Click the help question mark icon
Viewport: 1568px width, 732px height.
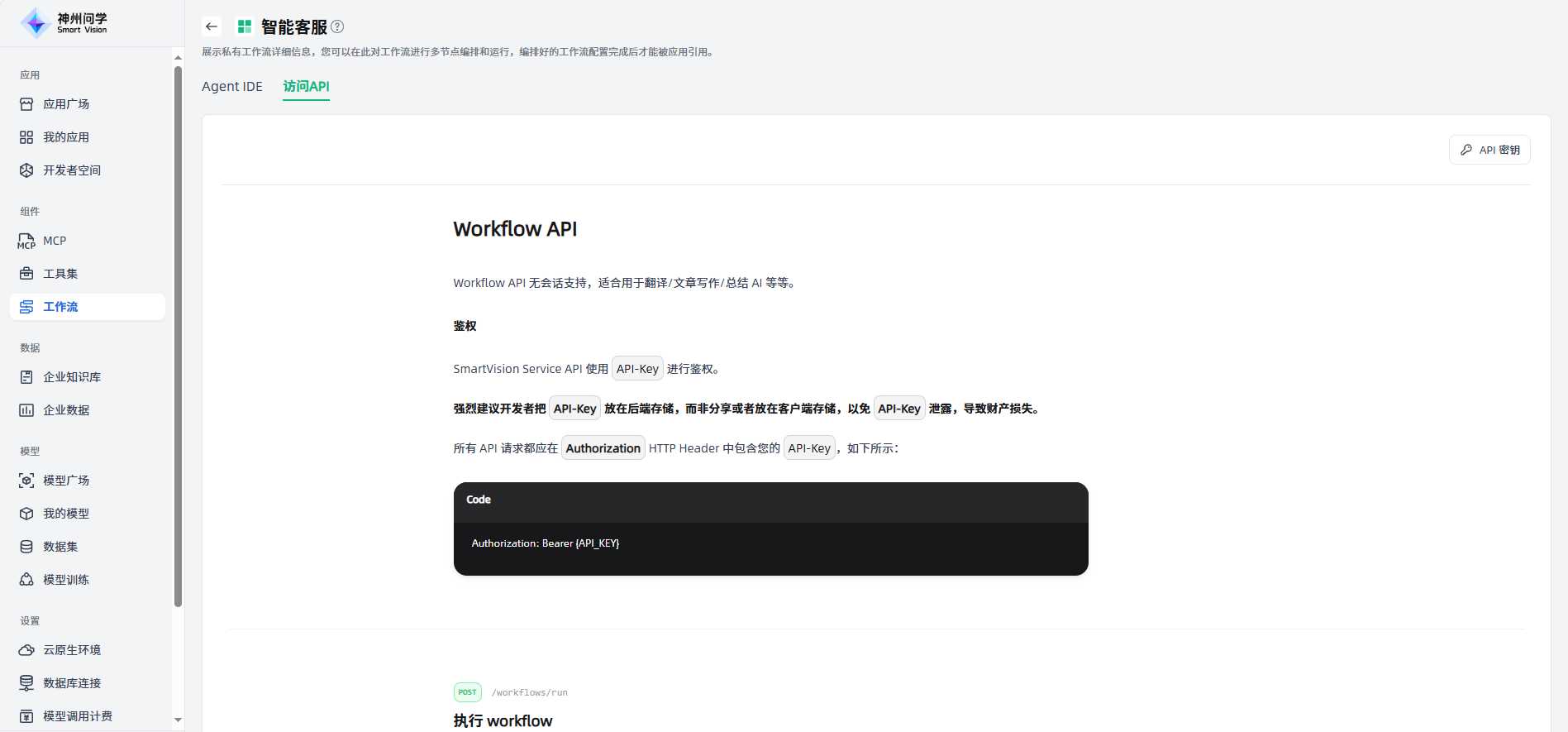[x=337, y=26]
